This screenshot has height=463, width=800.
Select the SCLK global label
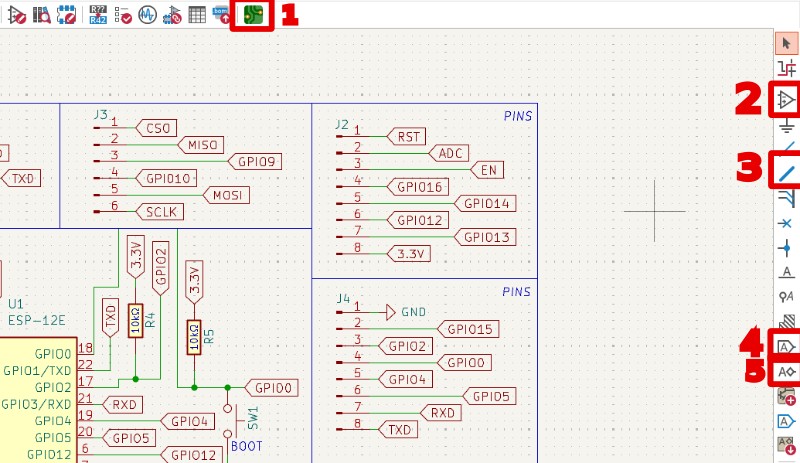[160, 212]
